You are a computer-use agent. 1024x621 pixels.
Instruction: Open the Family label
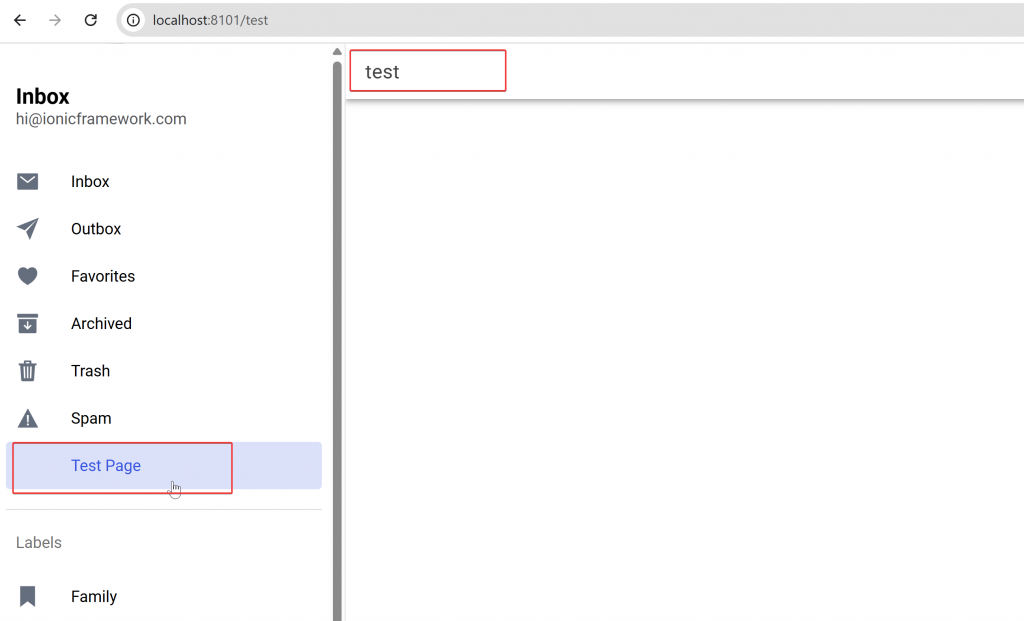click(x=94, y=597)
